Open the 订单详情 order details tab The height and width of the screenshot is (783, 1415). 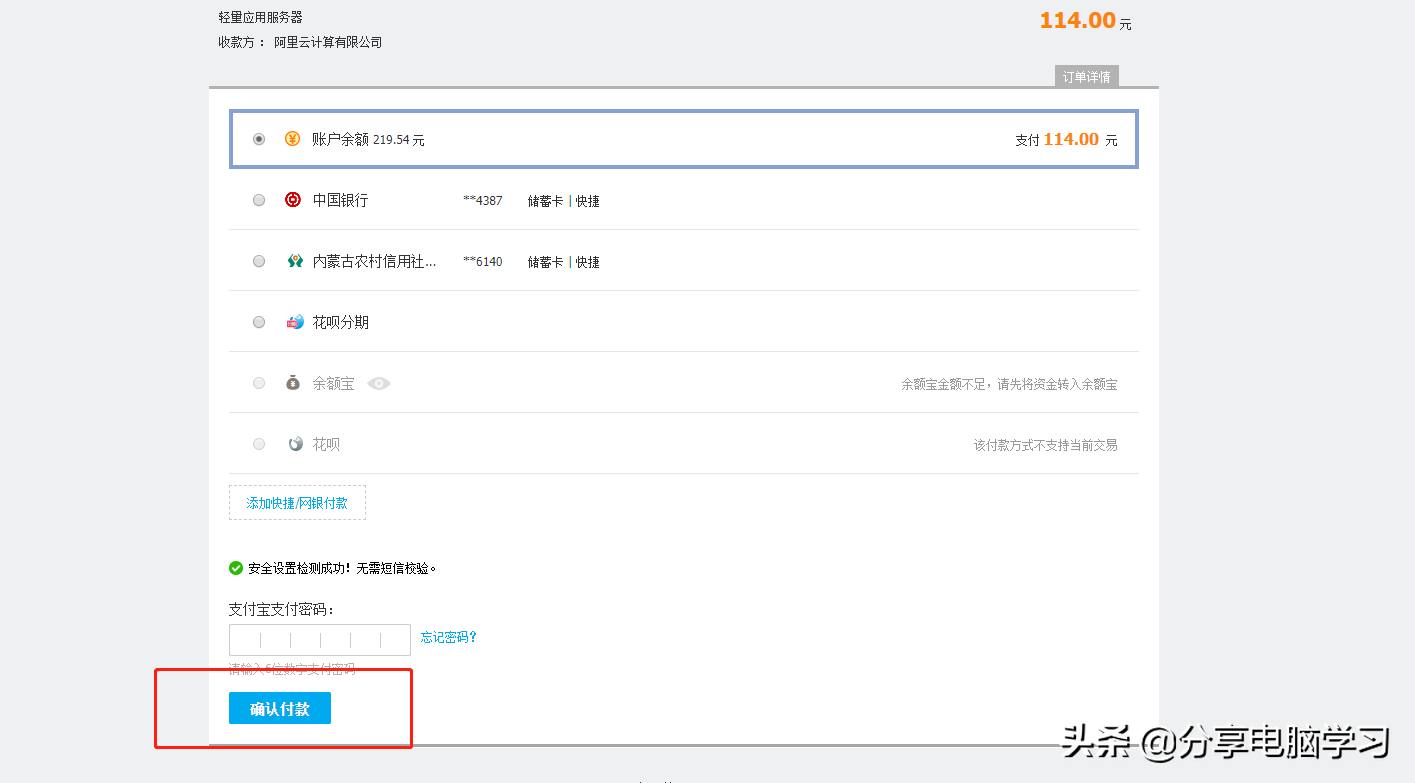point(1086,77)
